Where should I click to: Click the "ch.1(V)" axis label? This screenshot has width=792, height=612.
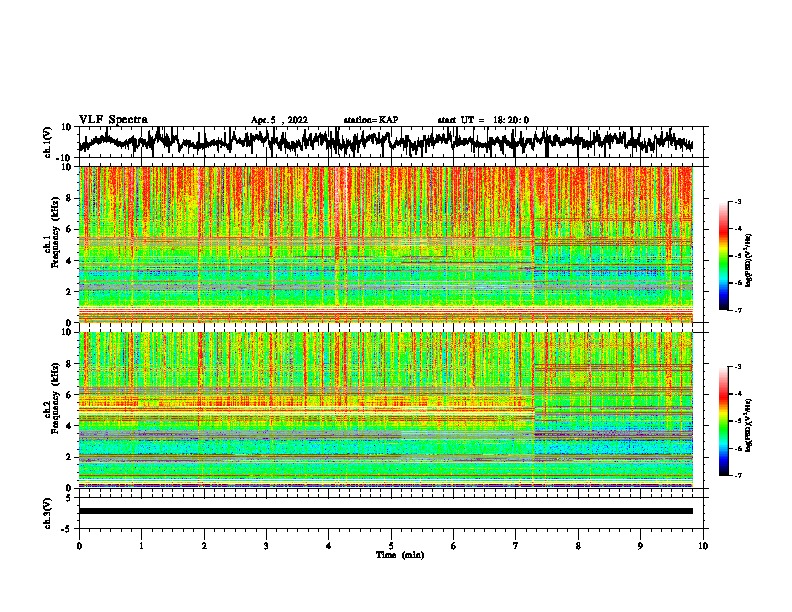(x=48, y=142)
